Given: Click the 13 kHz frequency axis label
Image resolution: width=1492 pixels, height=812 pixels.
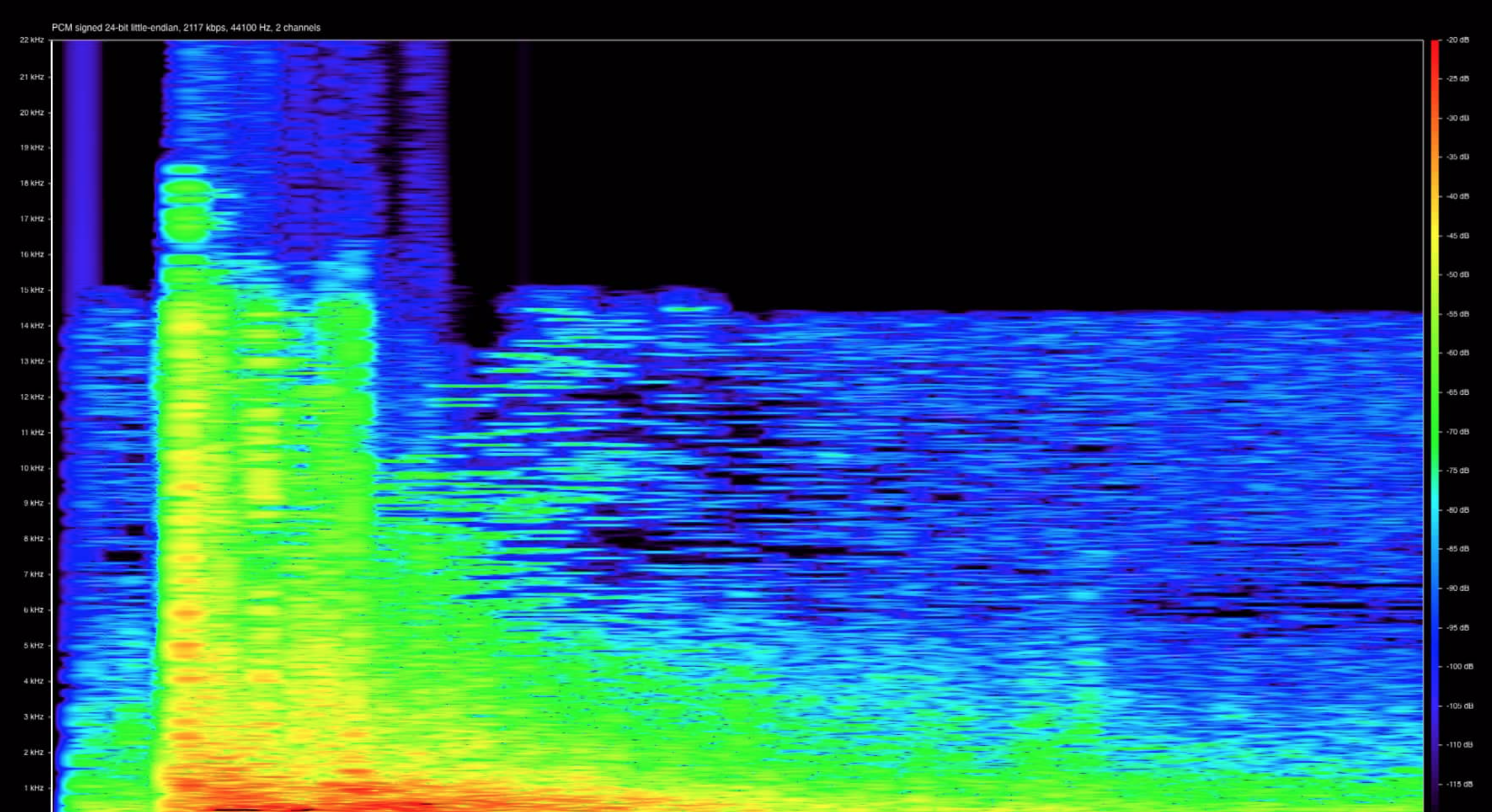Looking at the screenshot, I should coord(32,361).
